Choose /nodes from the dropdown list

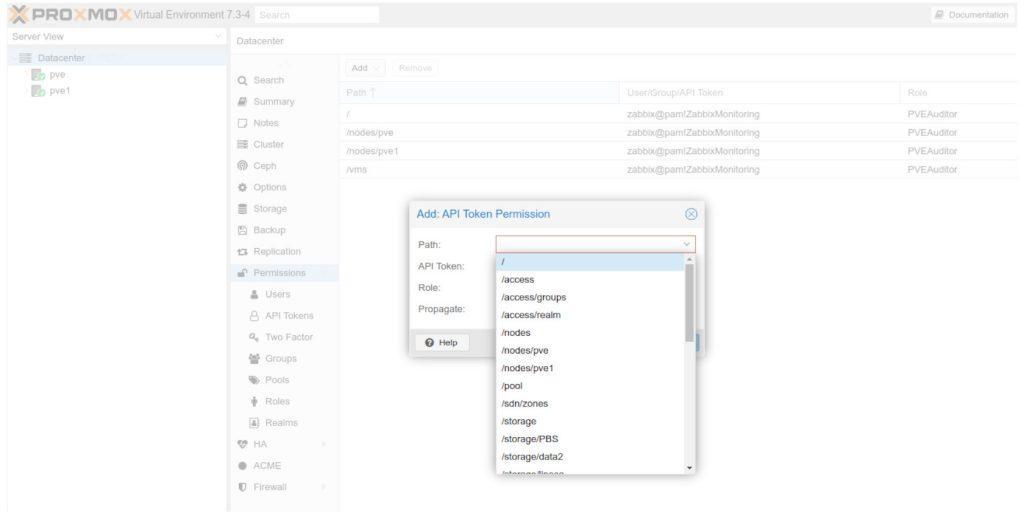click(590, 333)
